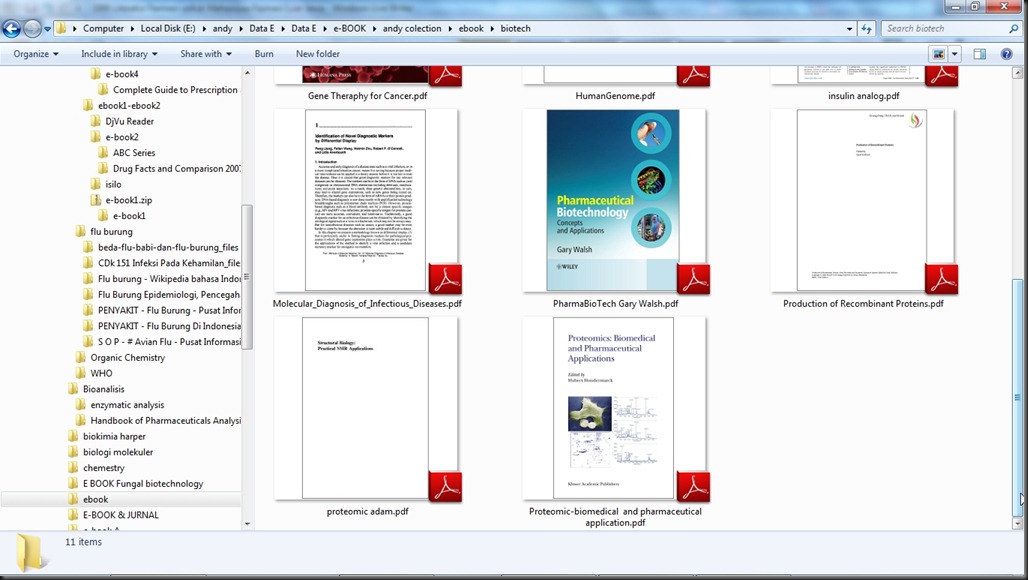Click the enzymatic analysis folder icon

coord(80,404)
